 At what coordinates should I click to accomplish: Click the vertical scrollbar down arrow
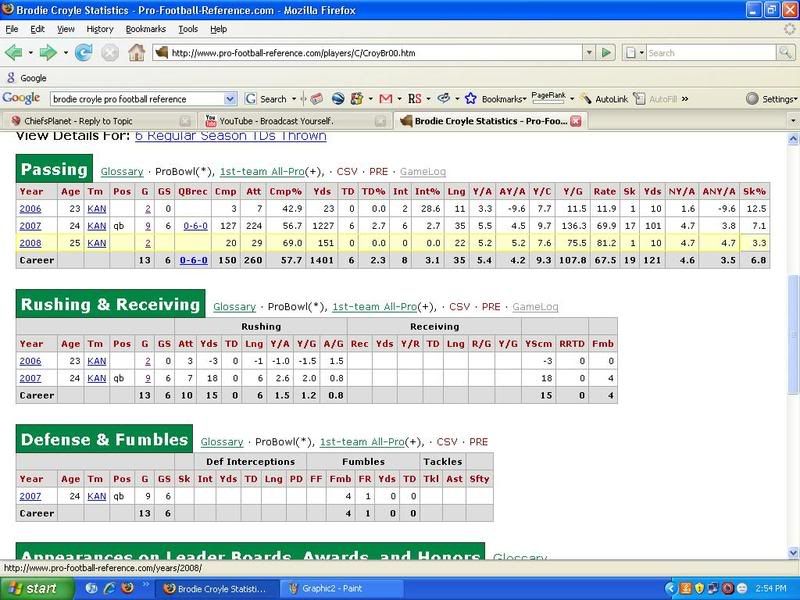pyautogui.click(x=793, y=553)
